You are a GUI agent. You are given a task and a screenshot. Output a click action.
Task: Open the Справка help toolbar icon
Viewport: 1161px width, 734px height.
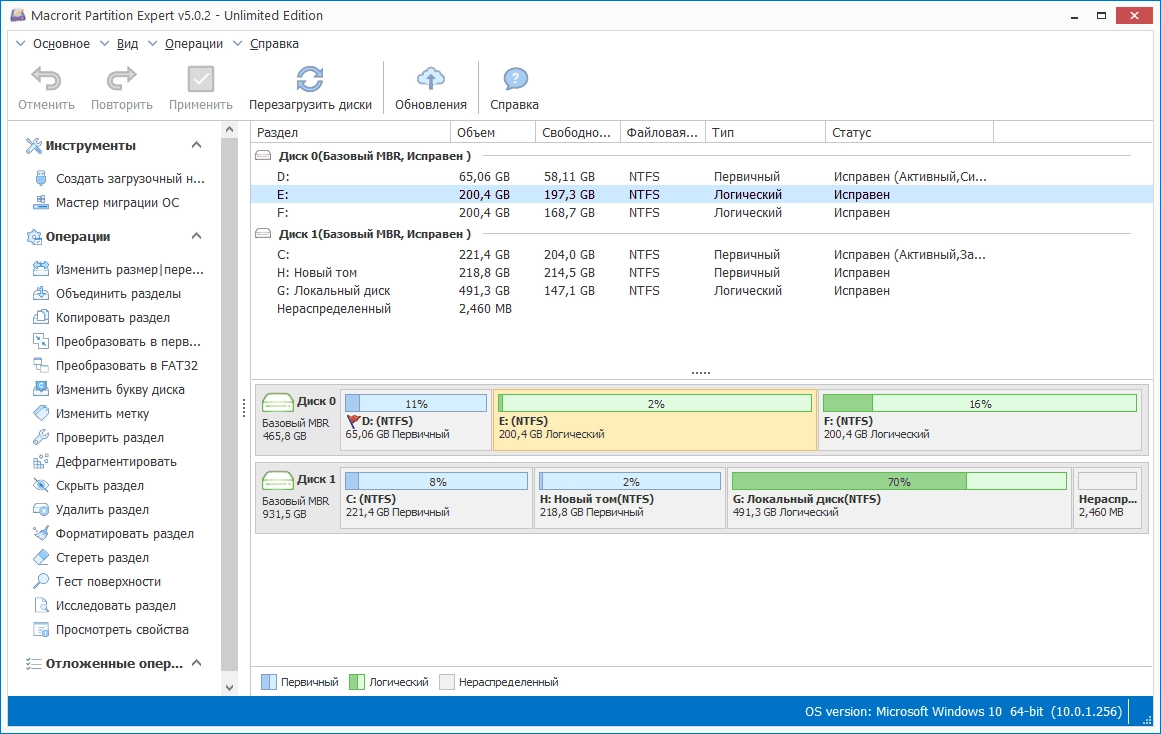click(515, 79)
